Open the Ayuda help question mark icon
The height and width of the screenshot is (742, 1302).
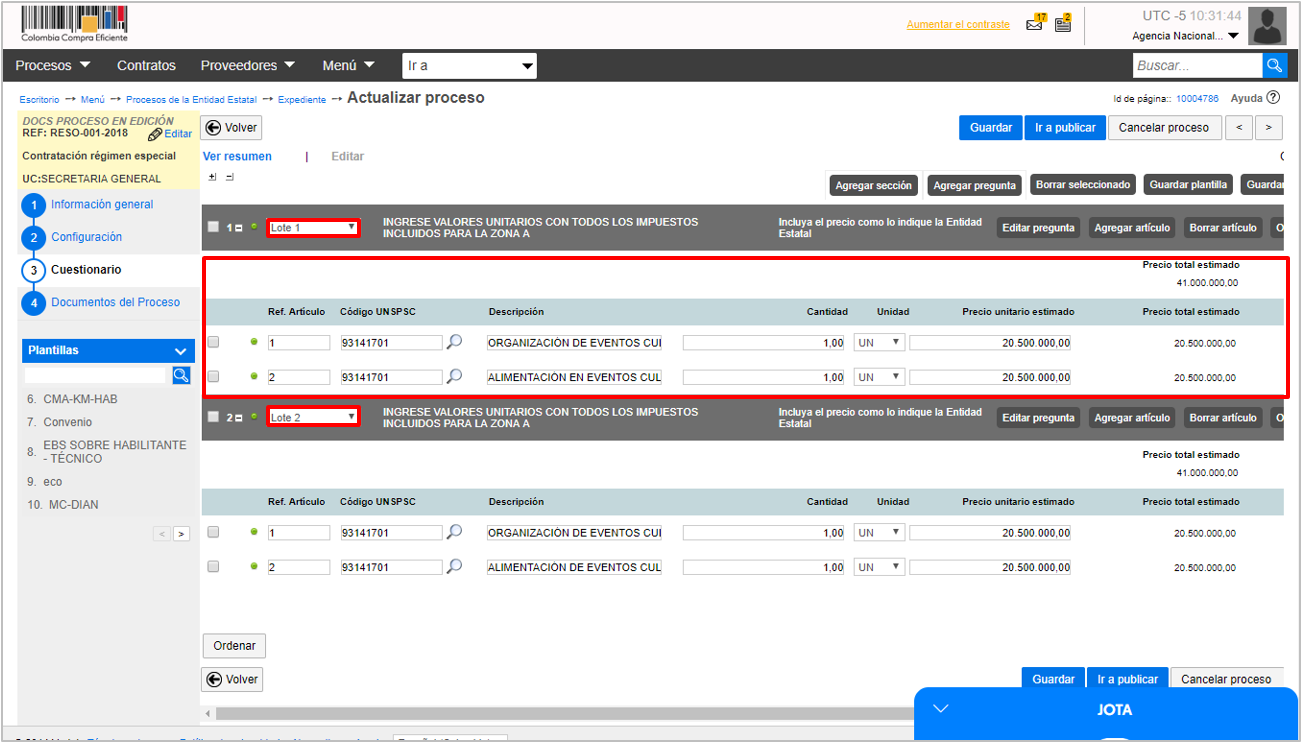1273,98
